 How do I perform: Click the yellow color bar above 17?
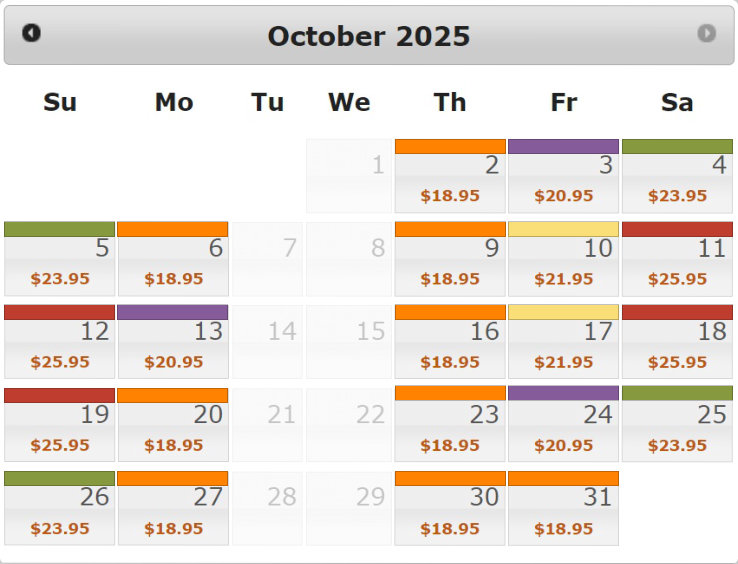563,312
